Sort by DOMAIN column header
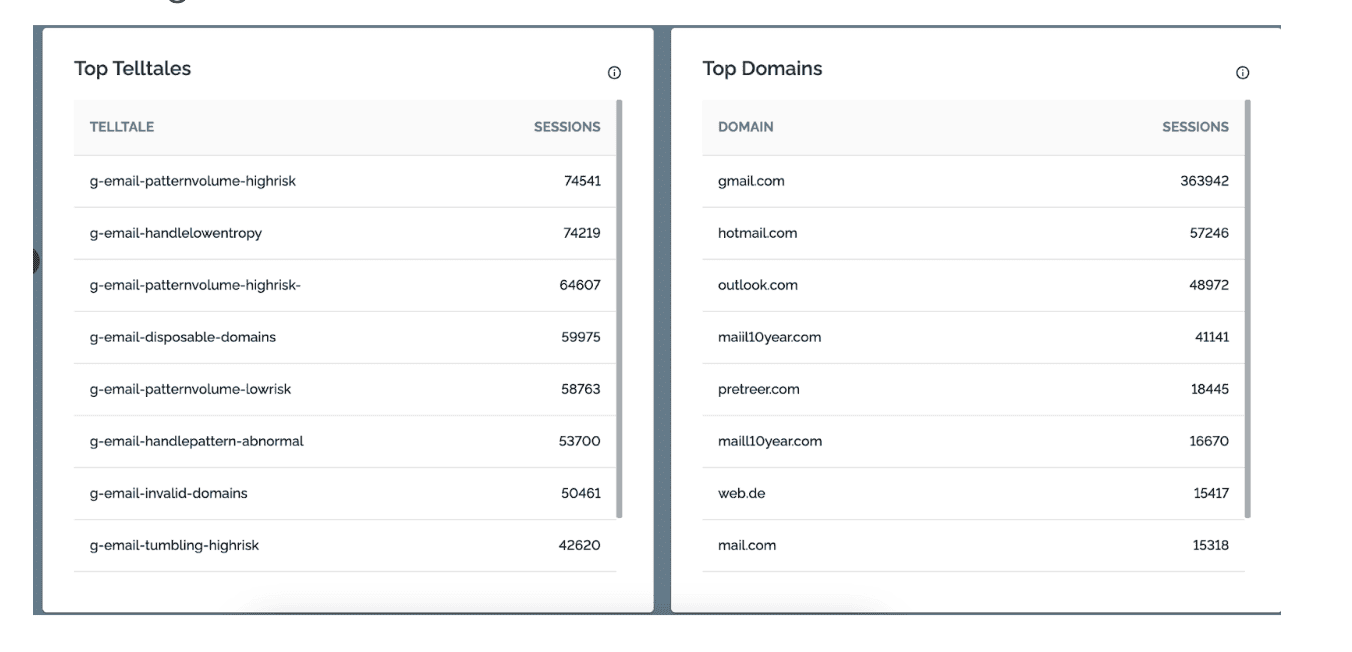1352x652 pixels. coord(746,127)
